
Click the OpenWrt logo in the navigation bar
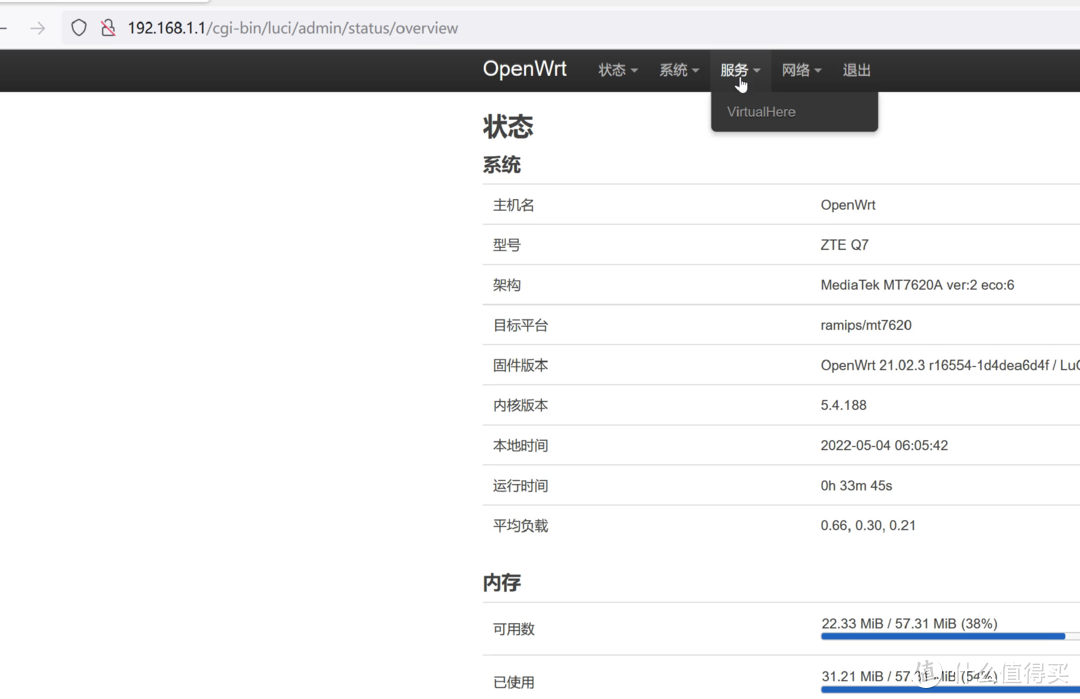[x=525, y=69]
